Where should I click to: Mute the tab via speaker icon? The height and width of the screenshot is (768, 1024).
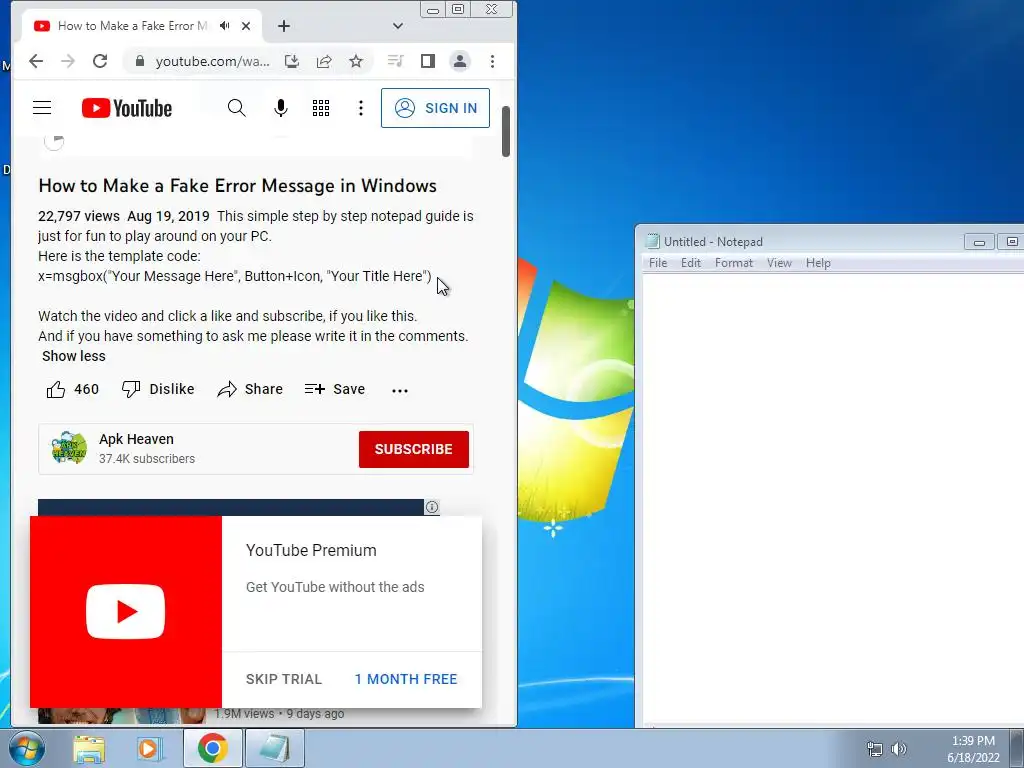(x=225, y=25)
